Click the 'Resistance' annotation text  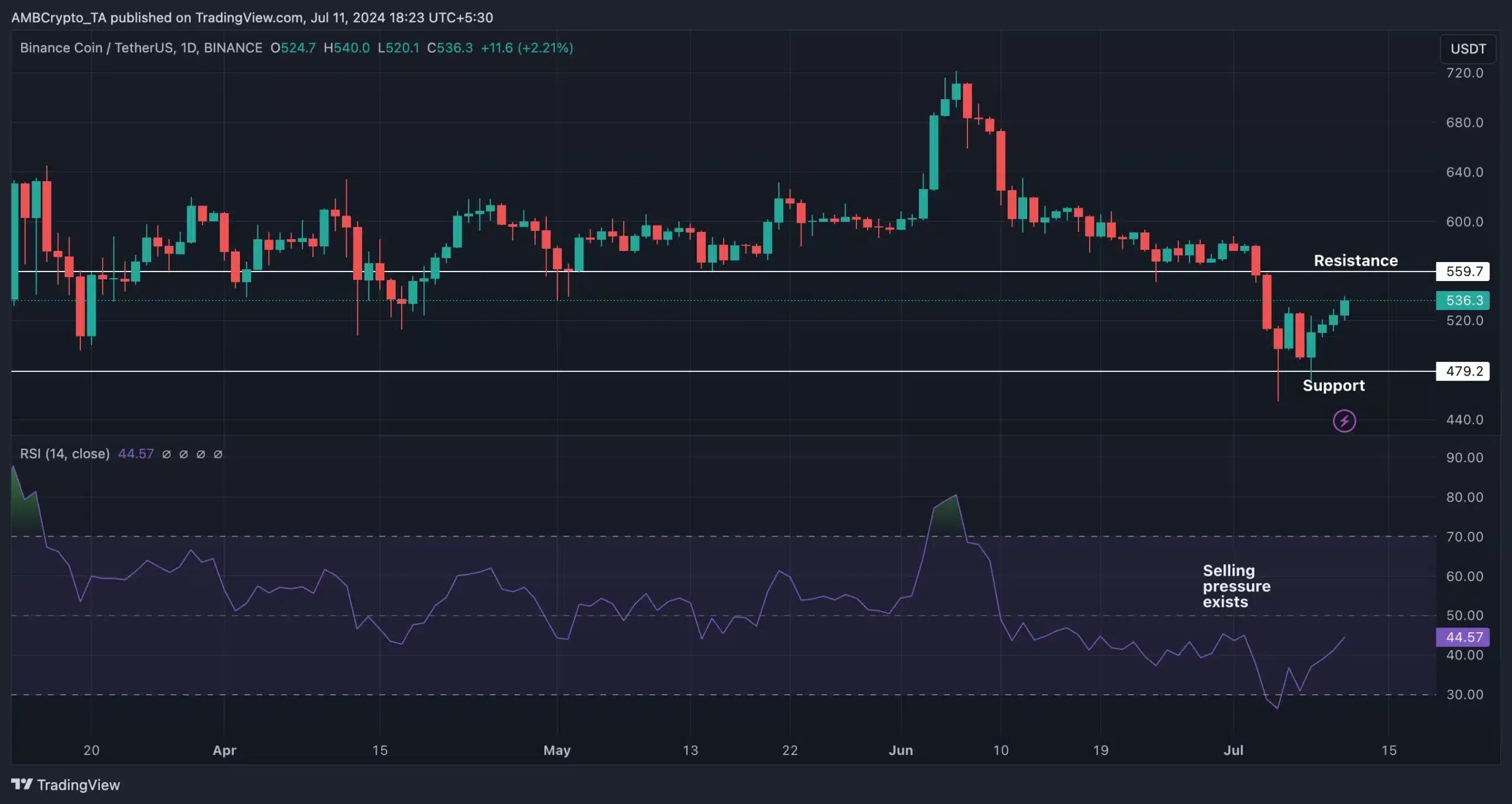[x=1355, y=261]
